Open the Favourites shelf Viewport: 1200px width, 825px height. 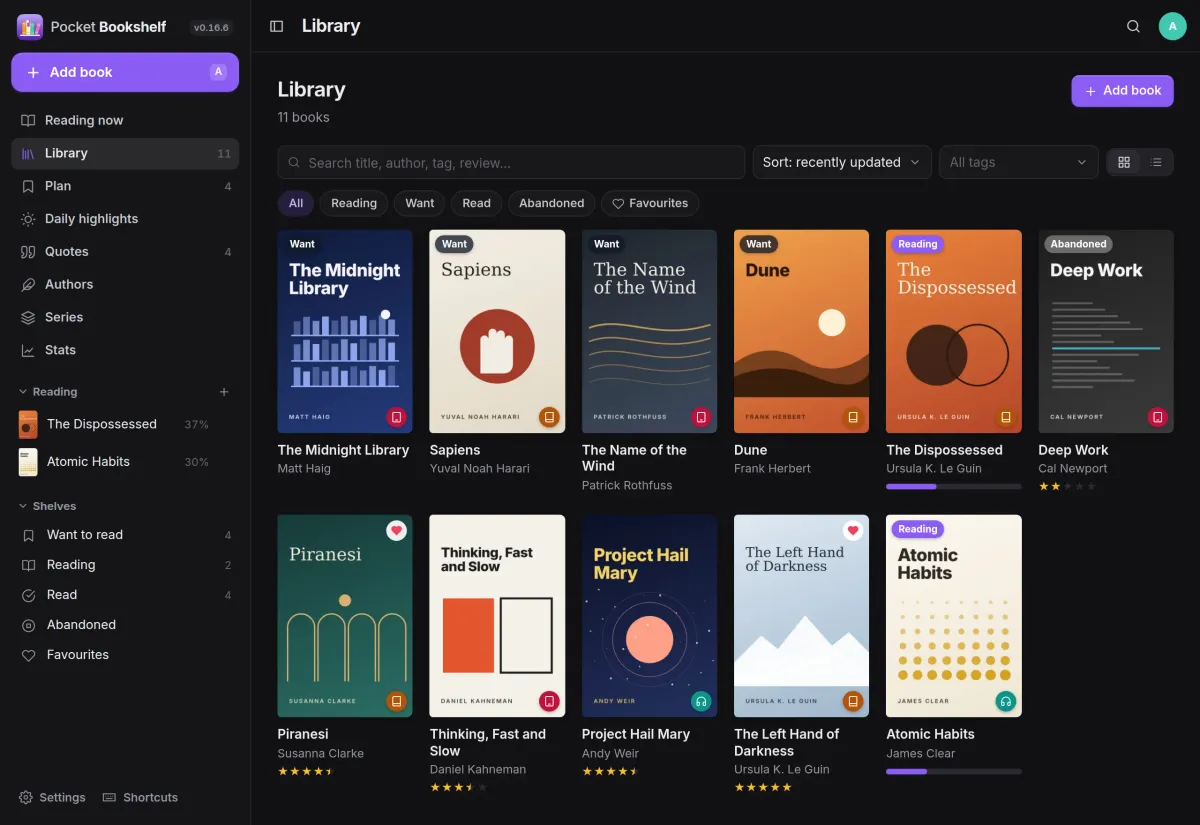pyautogui.click(x=125, y=655)
